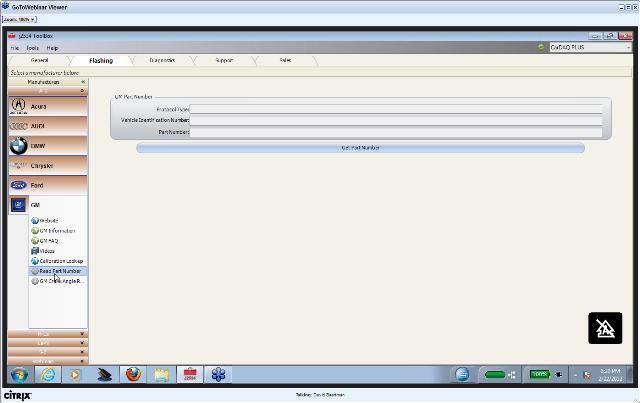Viewport: 640px width, 403px height.
Task: Click the Get Part Number button
Action: pos(360,148)
